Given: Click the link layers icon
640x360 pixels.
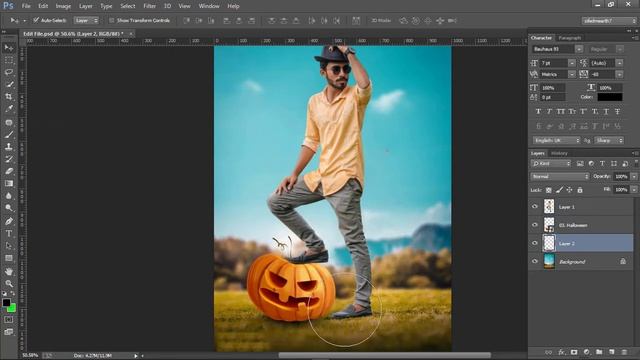Looking at the screenshot, I should coord(549,352).
